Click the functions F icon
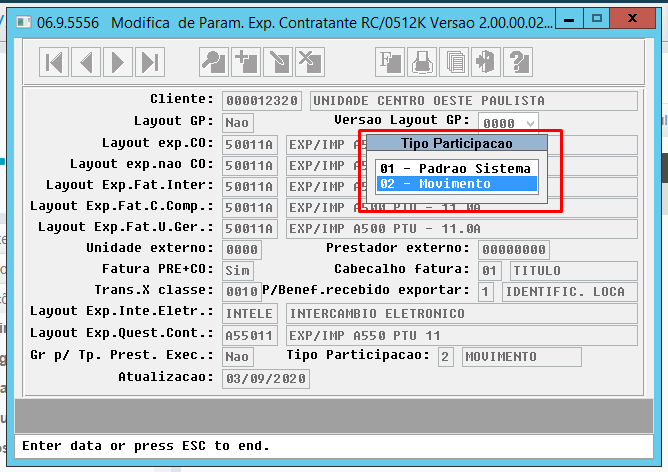This screenshot has height=472, width=668. 390,62
